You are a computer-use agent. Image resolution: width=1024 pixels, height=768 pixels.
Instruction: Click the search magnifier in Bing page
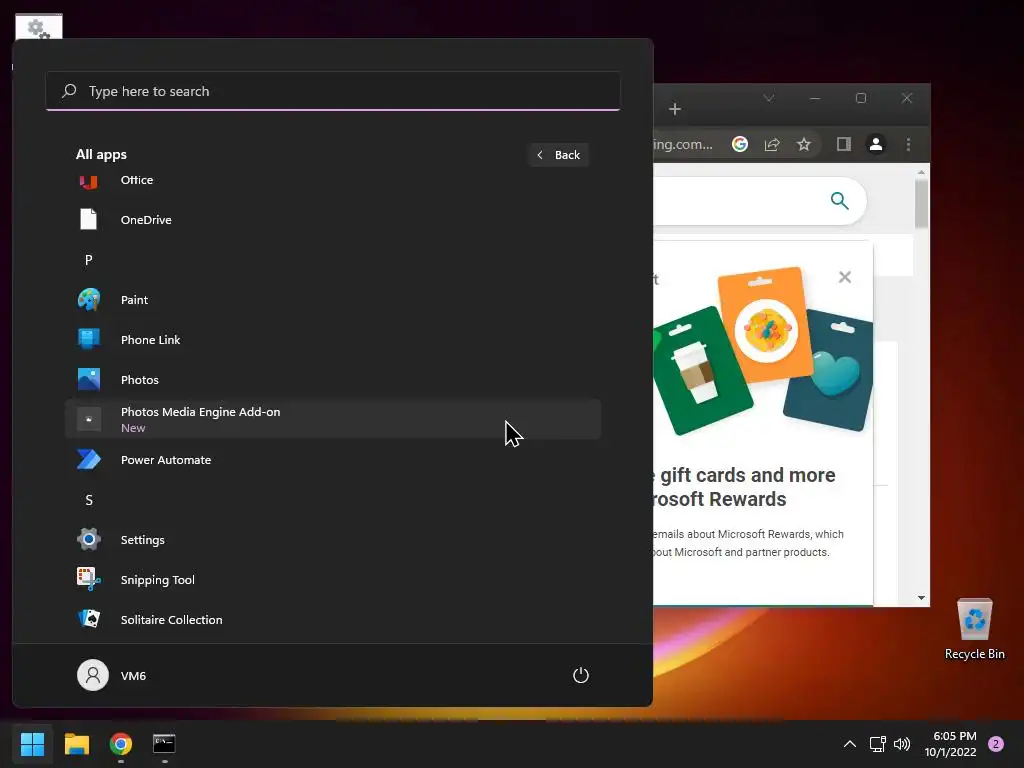840,200
